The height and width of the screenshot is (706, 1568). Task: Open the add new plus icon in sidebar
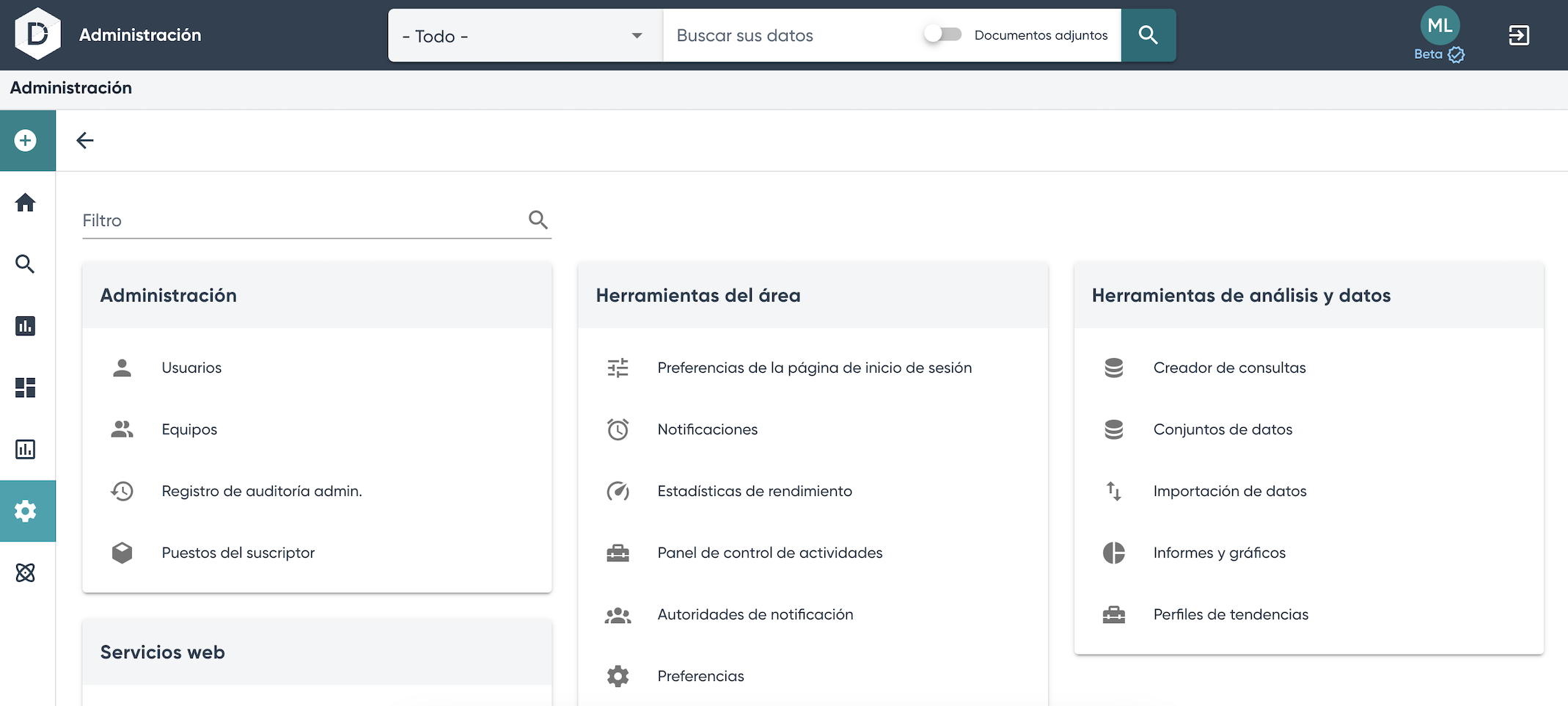coord(26,140)
